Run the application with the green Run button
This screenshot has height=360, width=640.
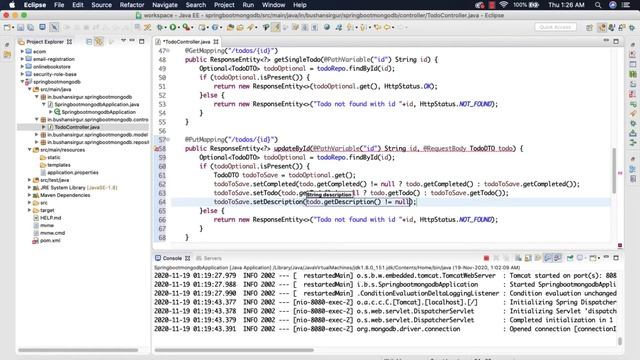(173, 27)
